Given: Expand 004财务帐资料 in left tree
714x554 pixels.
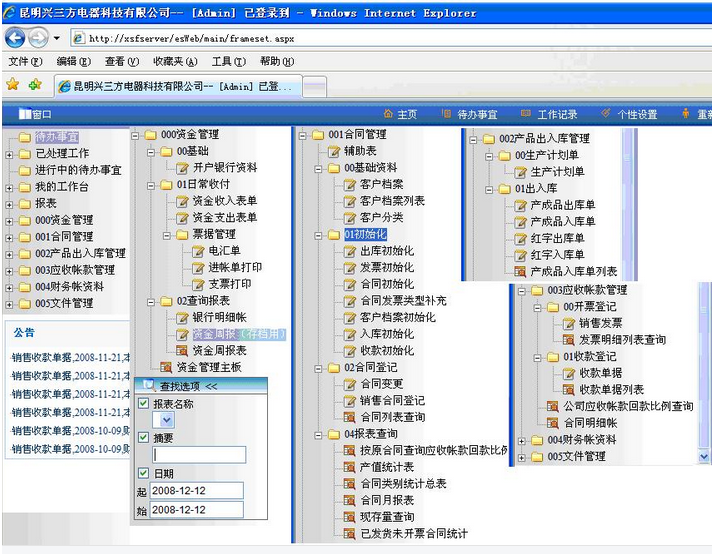Looking at the screenshot, I should [9, 288].
